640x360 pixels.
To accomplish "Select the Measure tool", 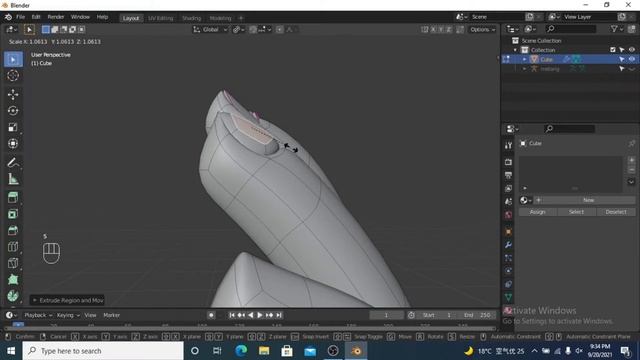I will [13, 179].
